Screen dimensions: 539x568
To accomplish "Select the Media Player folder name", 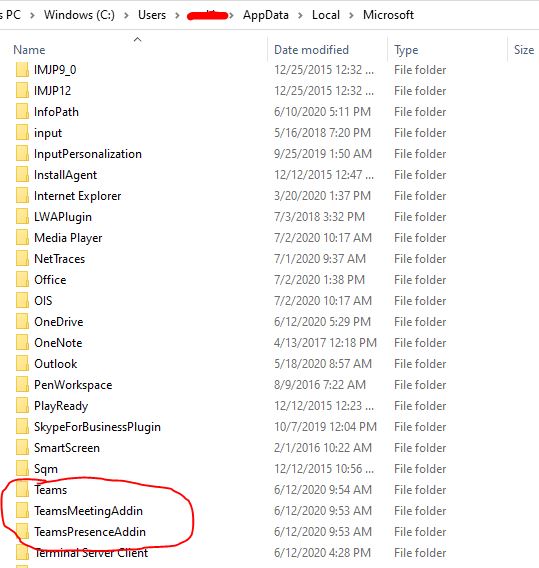I will pos(68,238).
